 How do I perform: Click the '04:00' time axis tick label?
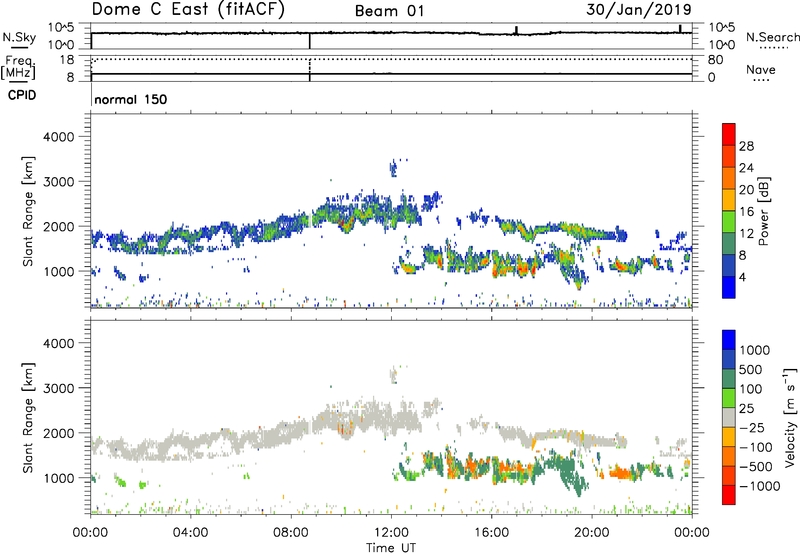tap(190, 533)
